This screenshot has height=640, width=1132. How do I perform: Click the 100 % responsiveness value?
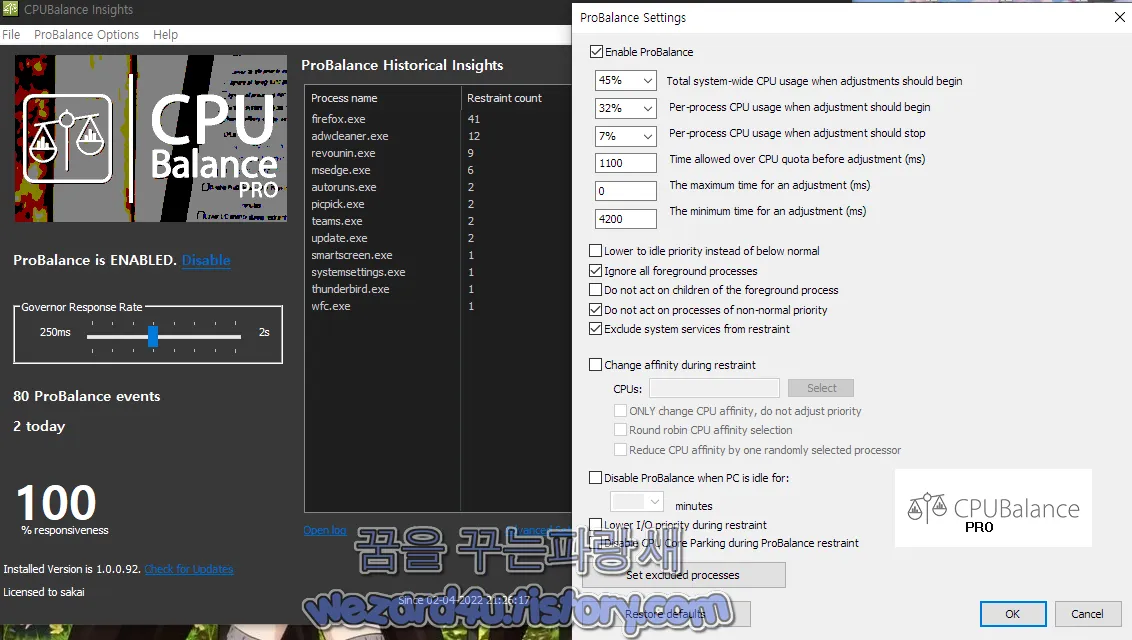(x=56, y=503)
